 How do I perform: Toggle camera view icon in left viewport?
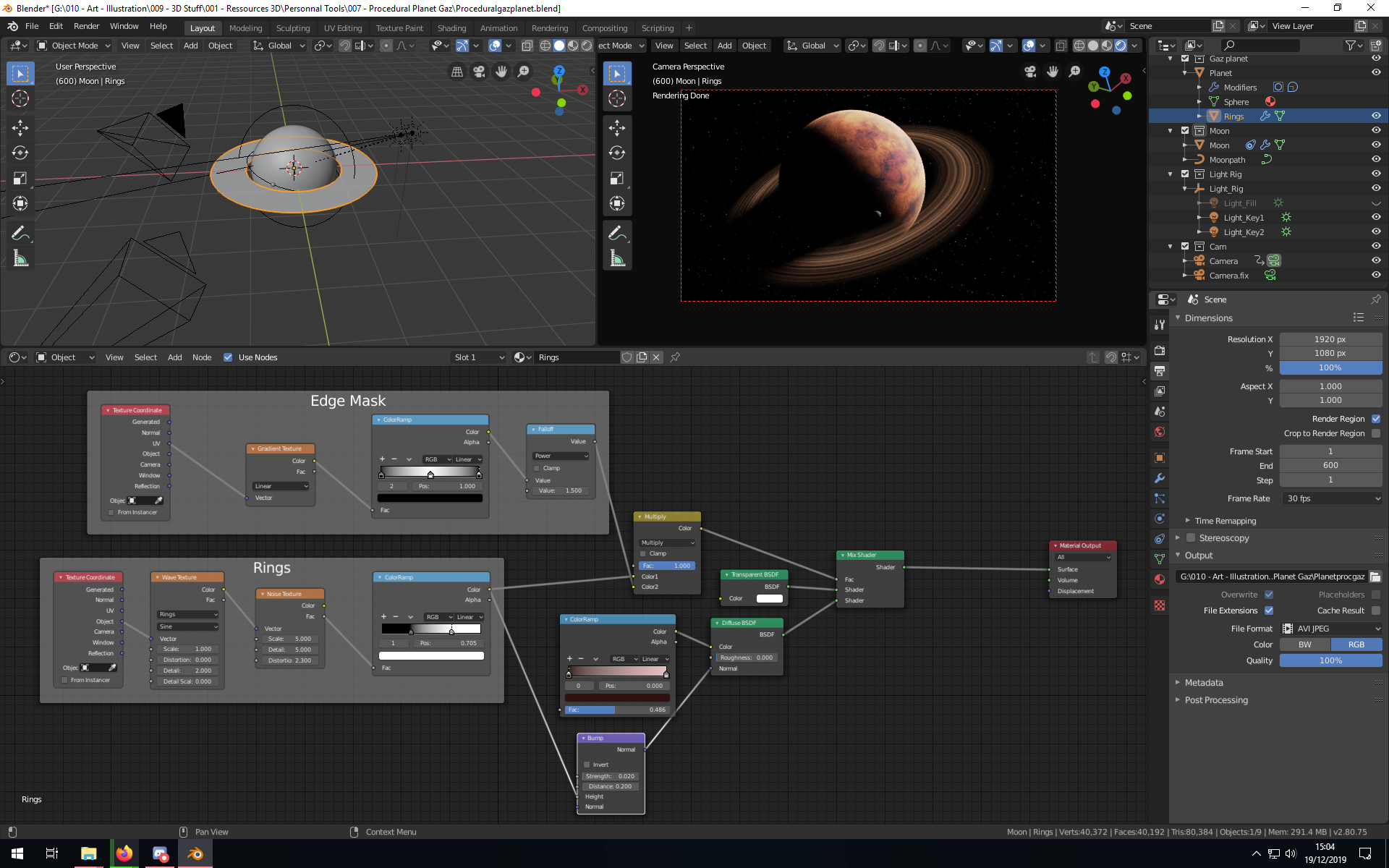pyautogui.click(x=479, y=72)
